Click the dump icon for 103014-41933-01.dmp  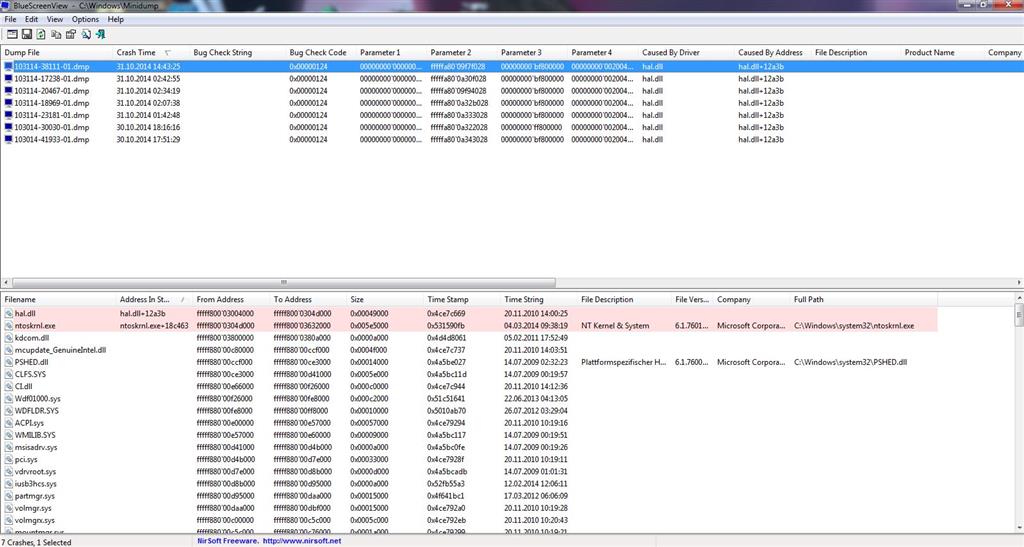[x=8, y=140]
